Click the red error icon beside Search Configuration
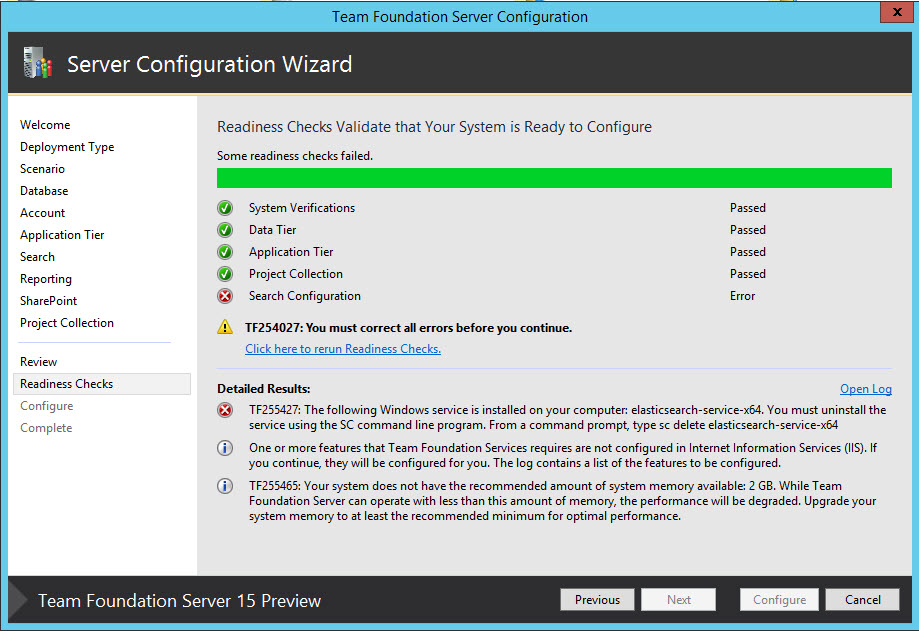 (225, 296)
